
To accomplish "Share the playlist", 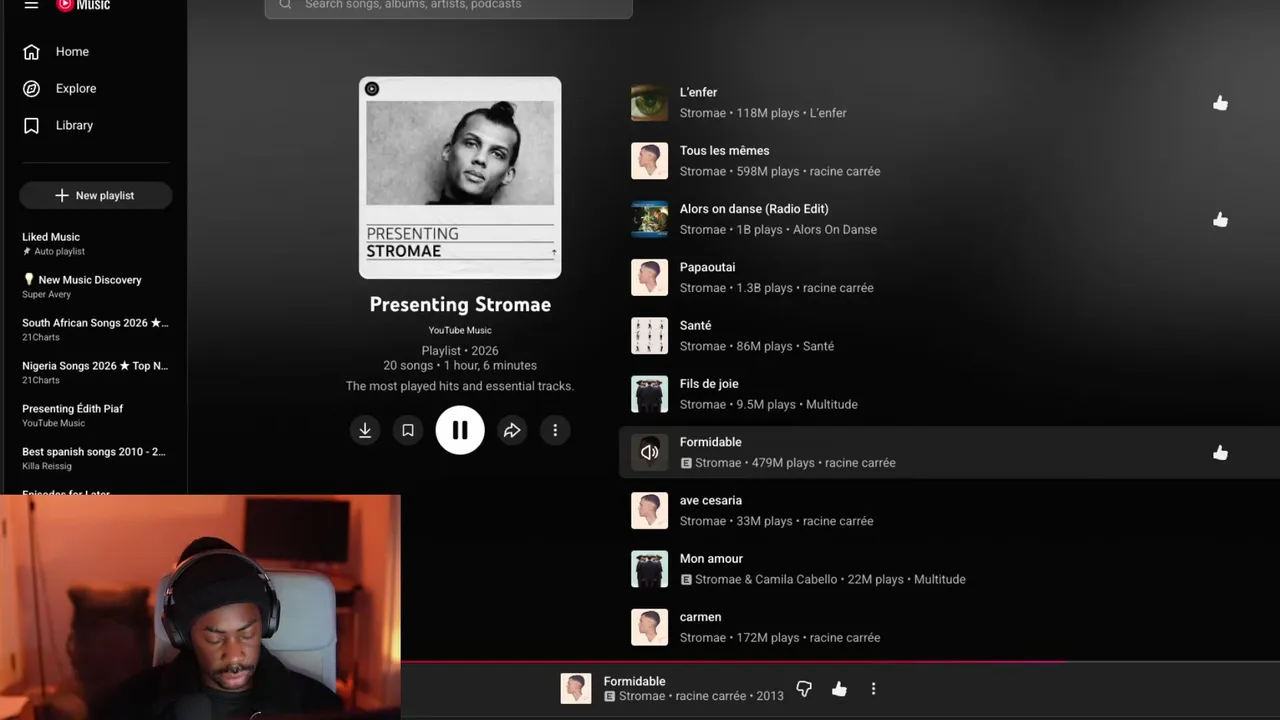I will 512,430.
